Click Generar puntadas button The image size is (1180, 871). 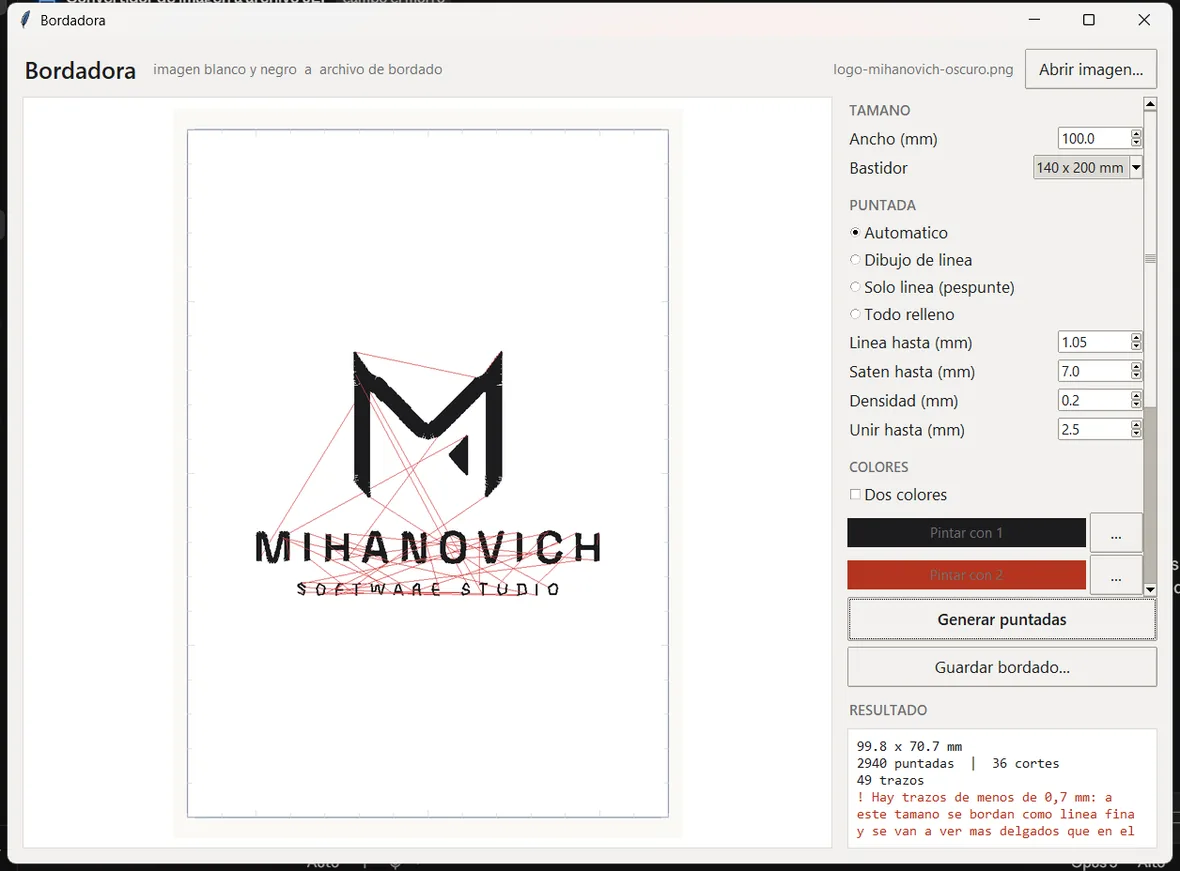[x=1002, y=620]
